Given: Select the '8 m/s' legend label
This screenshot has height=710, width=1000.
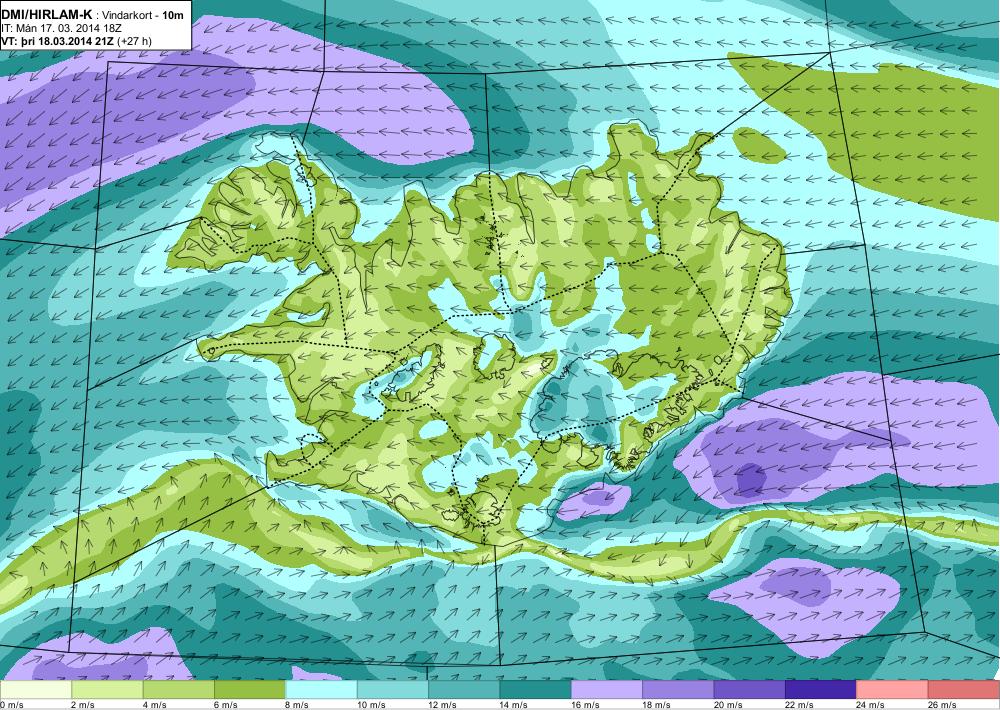Looking at the screenshot, I should tap(297, 704).
